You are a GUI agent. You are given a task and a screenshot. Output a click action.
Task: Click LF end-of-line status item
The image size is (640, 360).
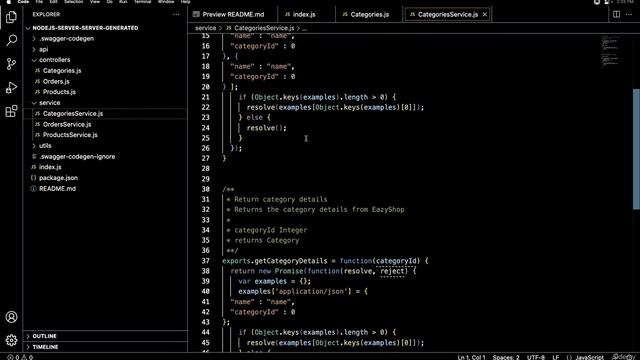[x=556, y=357]
